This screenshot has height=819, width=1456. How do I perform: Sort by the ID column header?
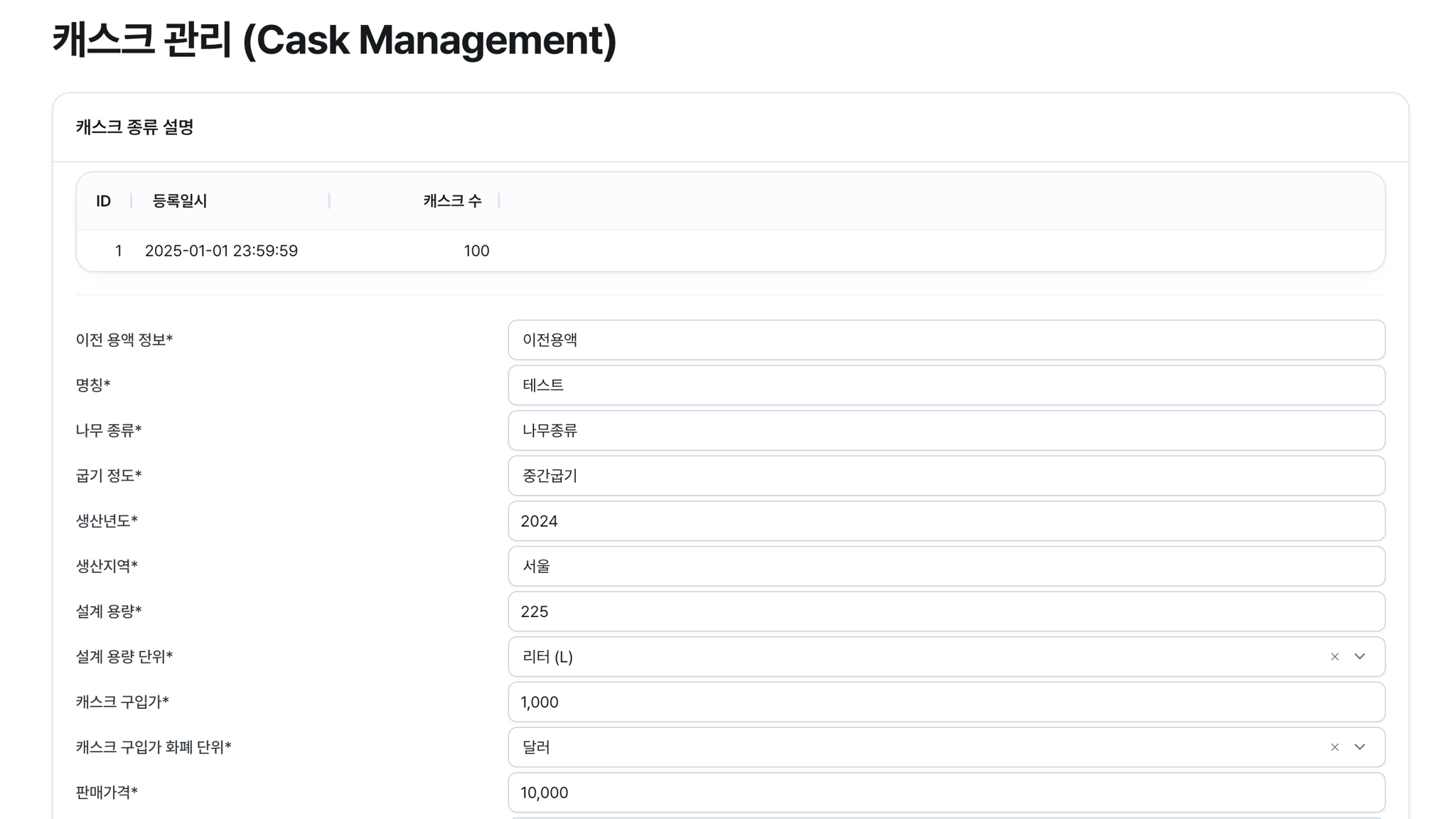pos(104,201)
